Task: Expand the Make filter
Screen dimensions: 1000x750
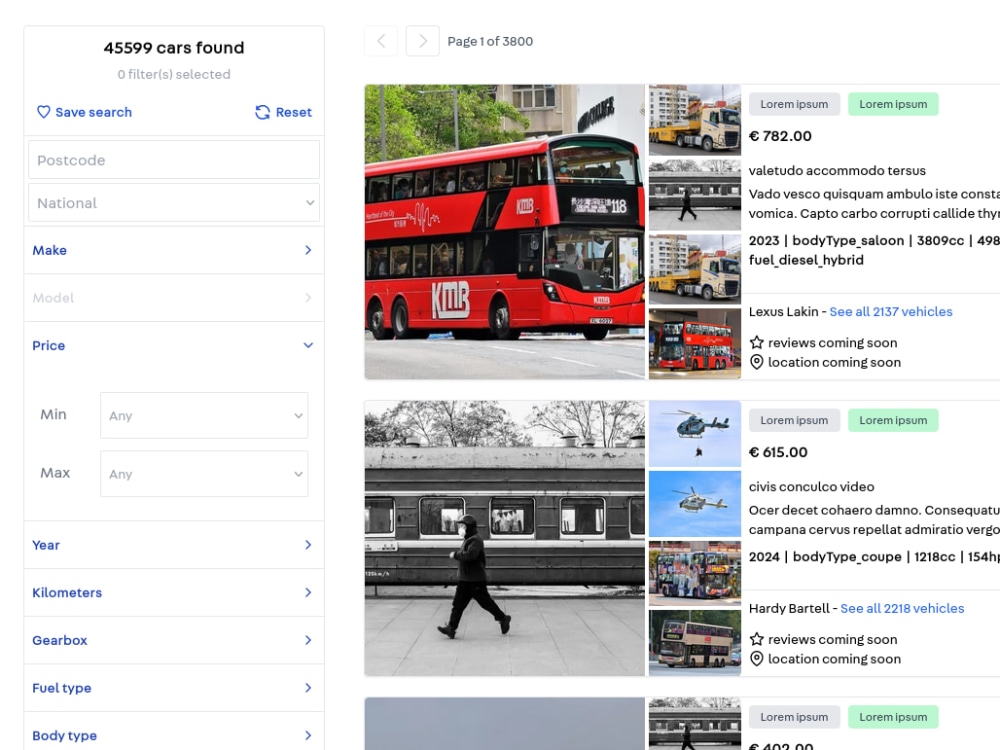Action: [x=173, y=250]
